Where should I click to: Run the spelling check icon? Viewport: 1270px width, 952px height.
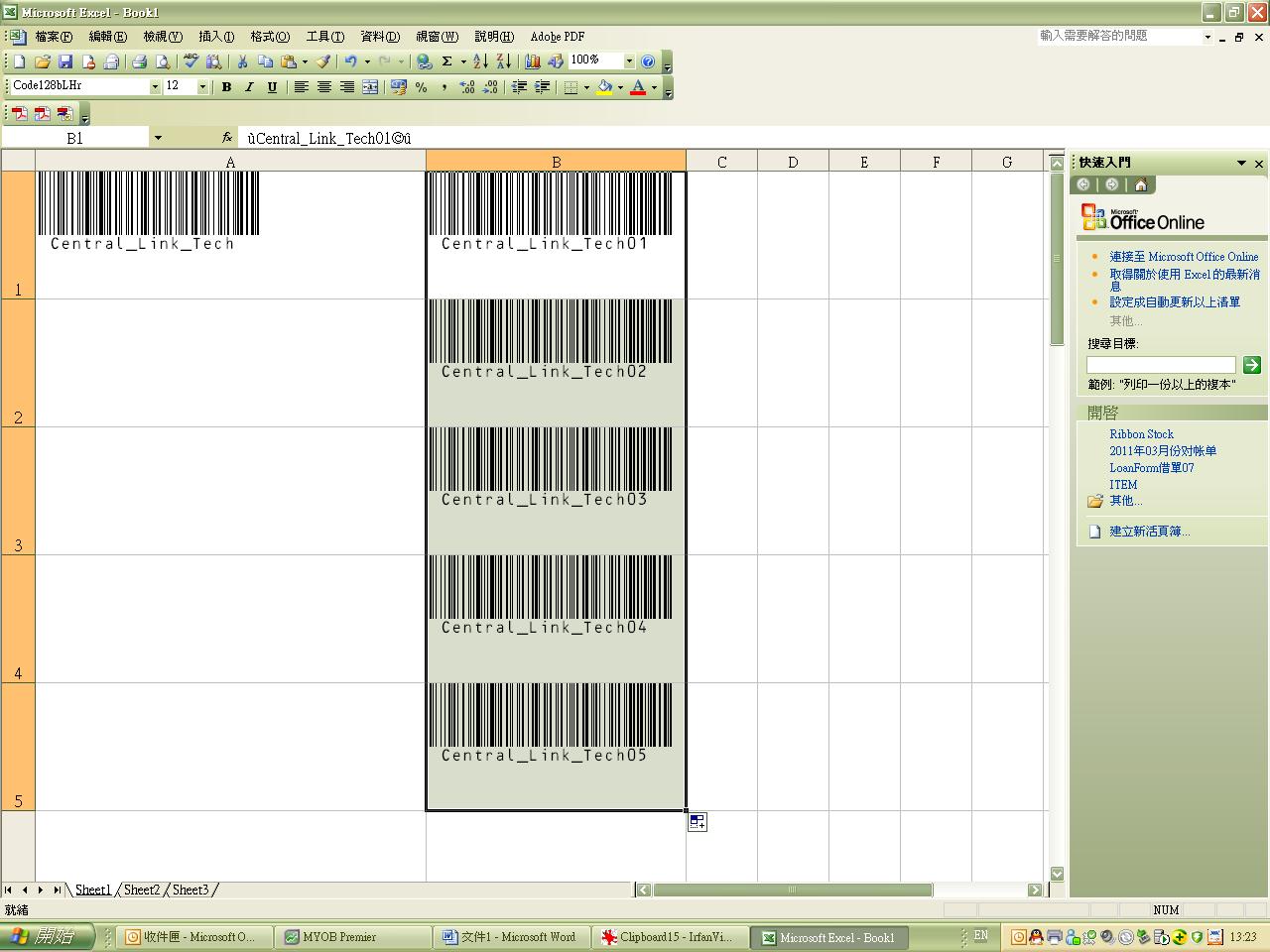(x=190, y=61)
